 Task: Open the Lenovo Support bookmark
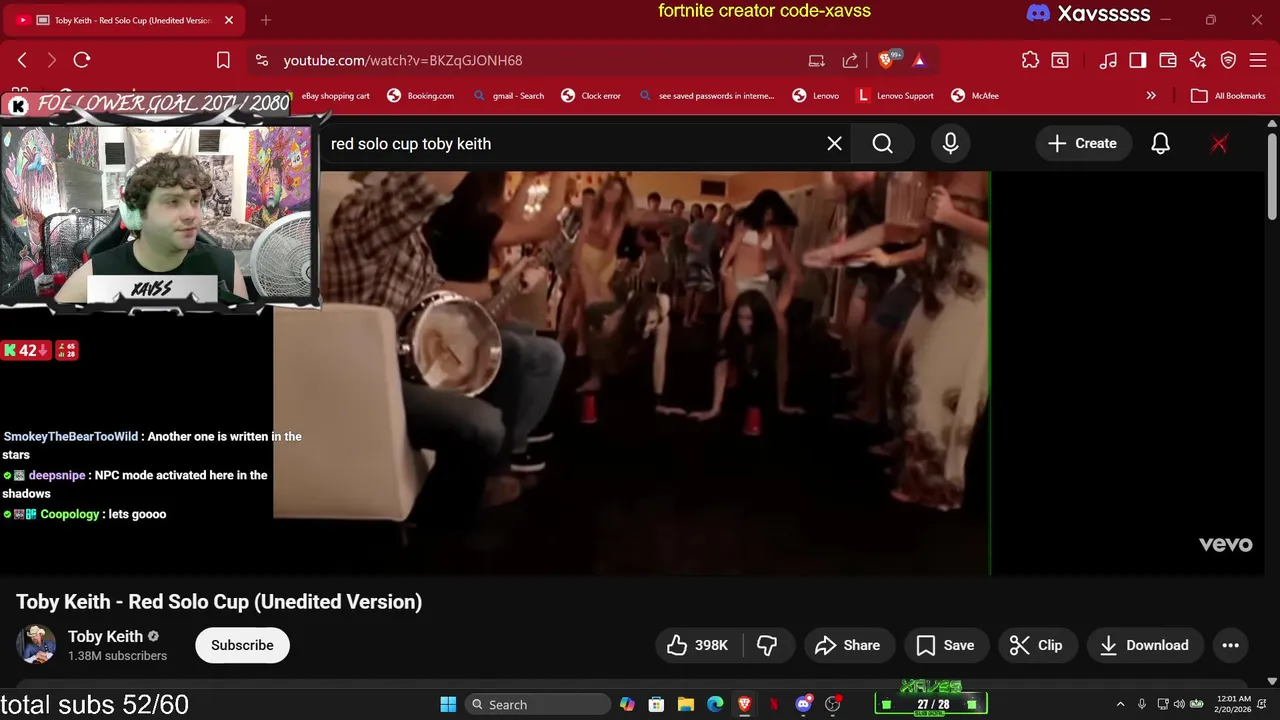[x=895, y=96]
